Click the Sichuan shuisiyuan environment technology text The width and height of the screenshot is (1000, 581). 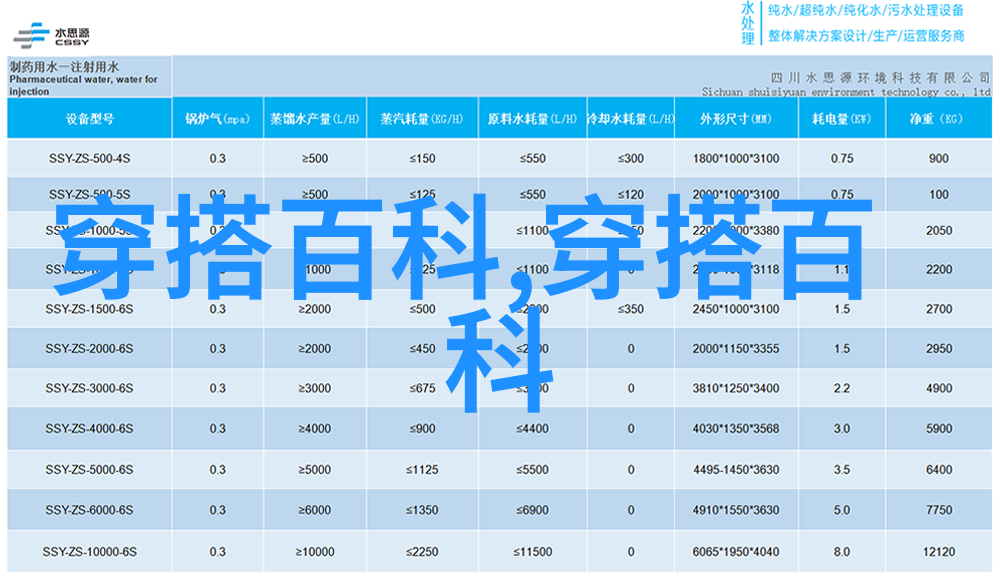pyautogui.click(x=846, y=92)
